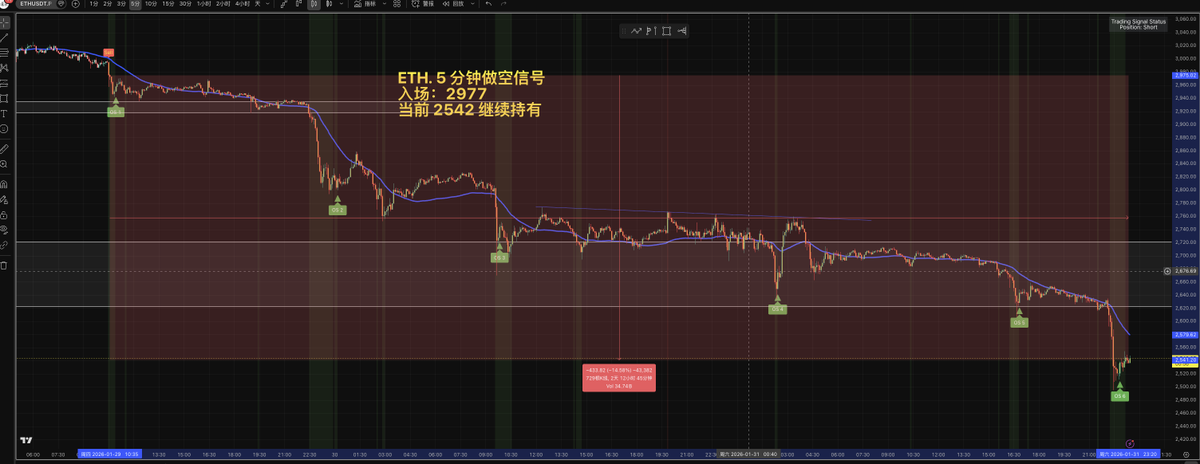
Task: Click the ETHUSDT.P symbol search box
Action: pyautogui.click(x=42, y=4)
